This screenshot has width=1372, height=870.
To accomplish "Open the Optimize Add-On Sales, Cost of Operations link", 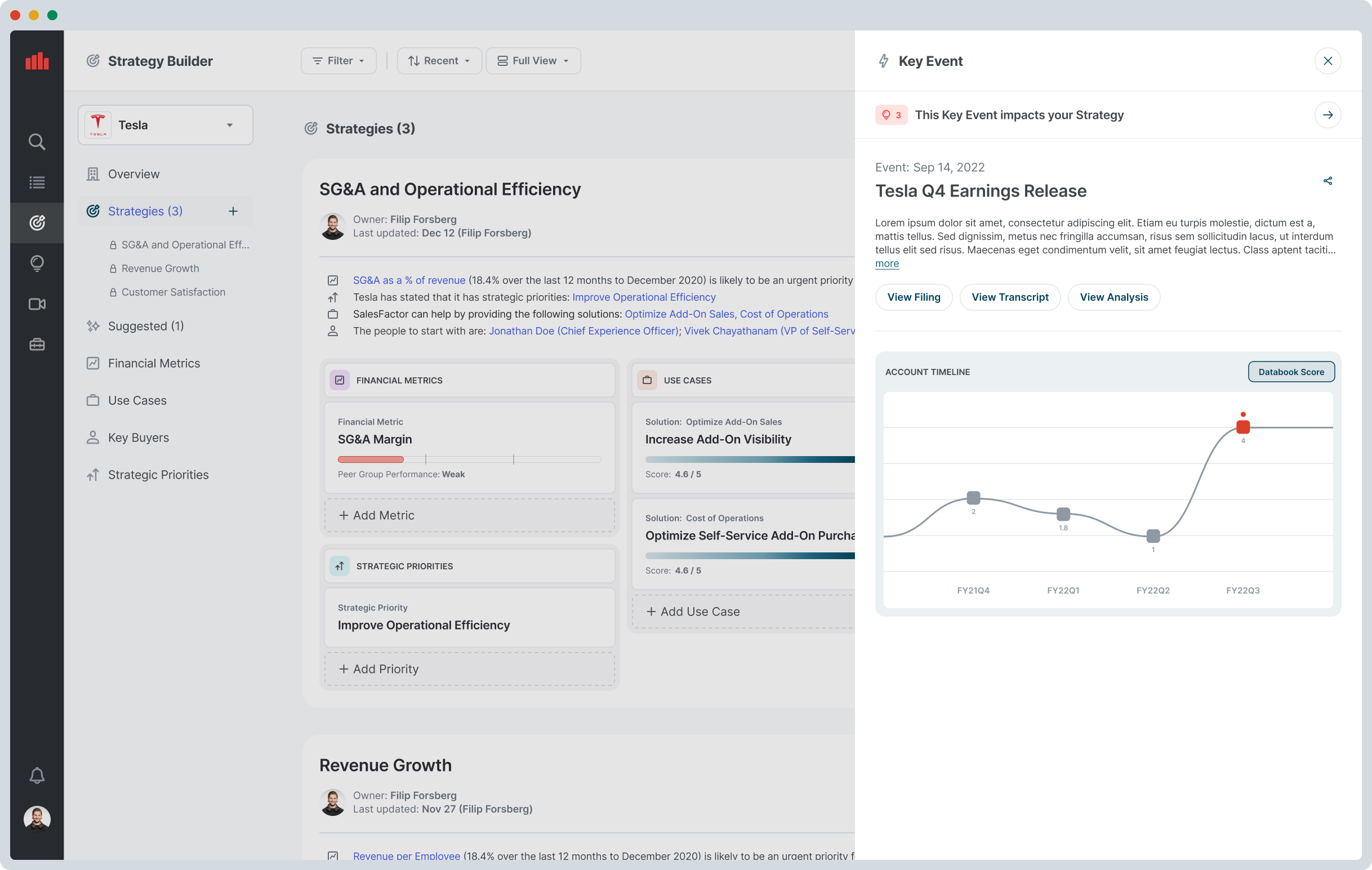I will point(727,314).
